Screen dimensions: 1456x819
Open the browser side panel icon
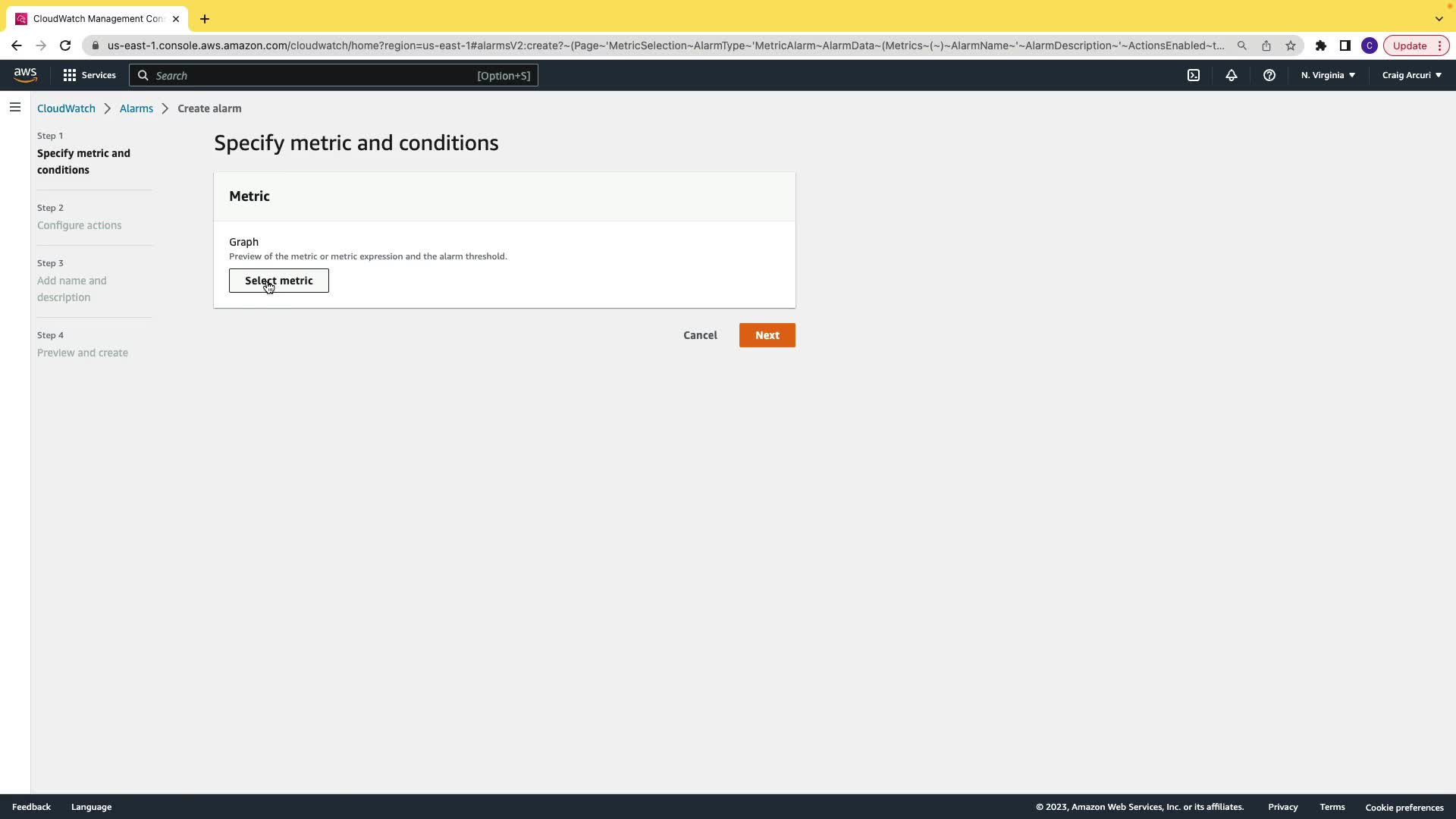1345,45
